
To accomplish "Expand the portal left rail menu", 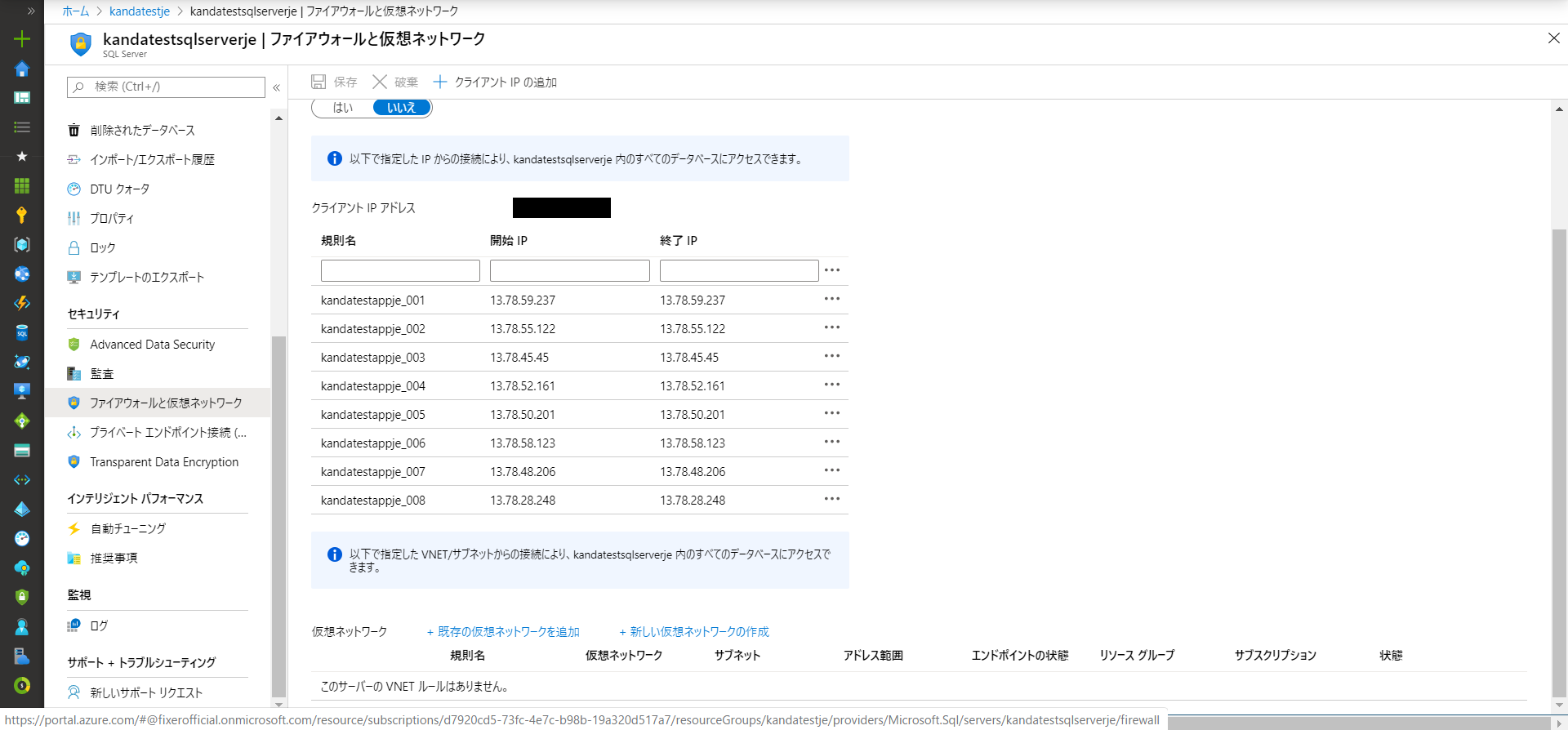I will (31, 11).
